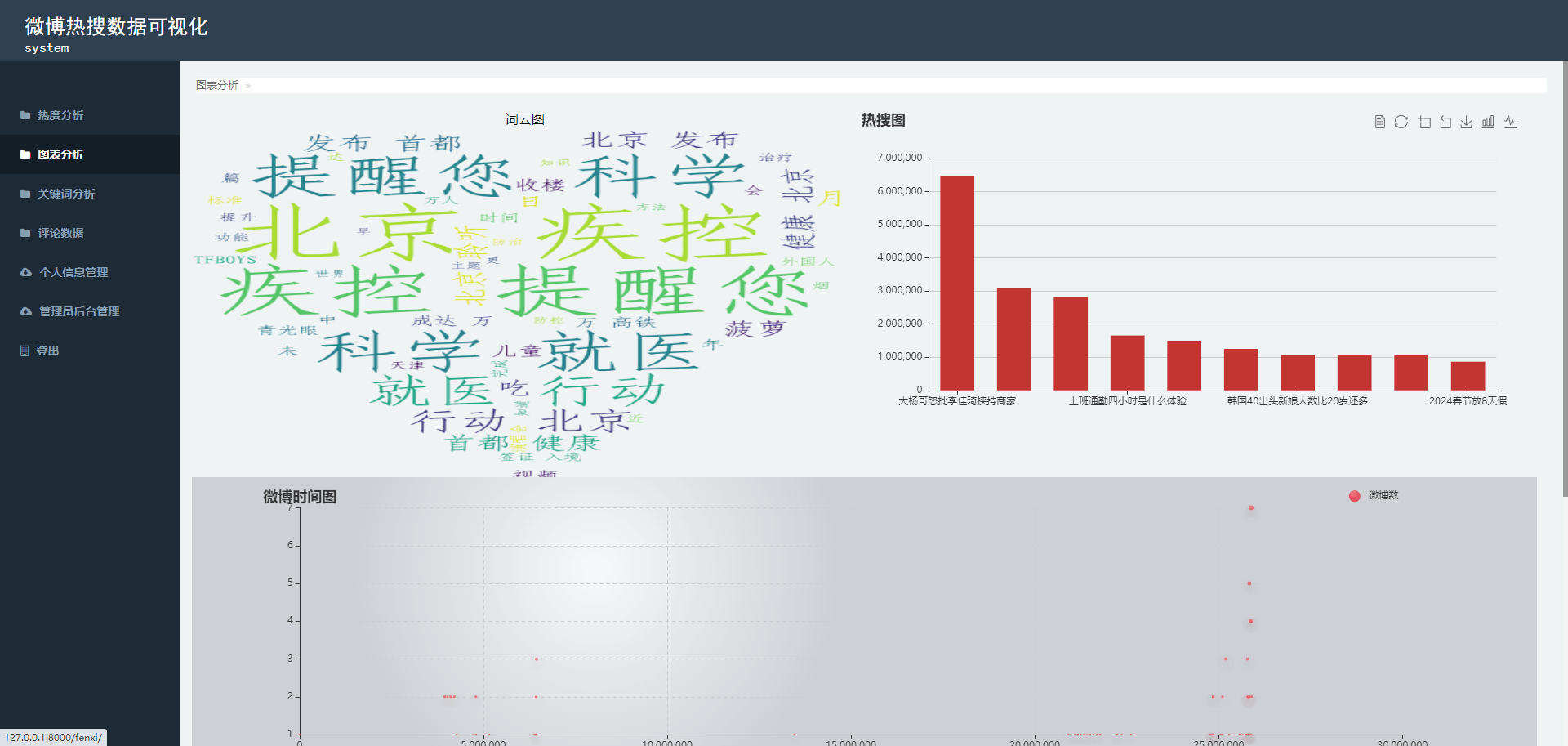
Task: Switch 热搜图 to line chart type icon
Action: [1511, 122]
